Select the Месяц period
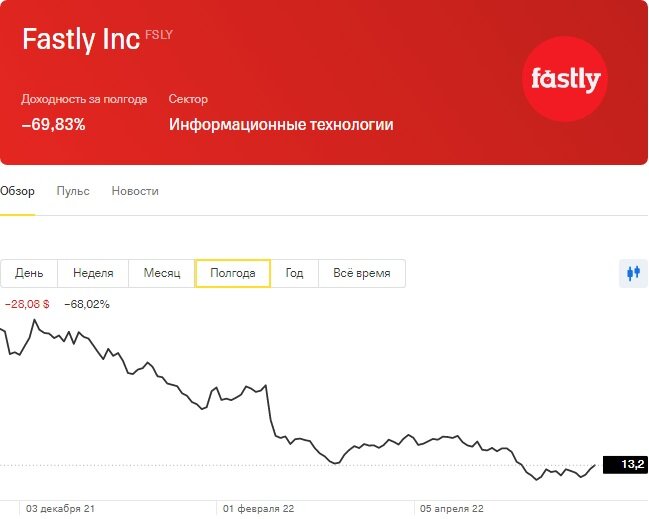Viewport: 649px width, 519px height. coord(162,273)
